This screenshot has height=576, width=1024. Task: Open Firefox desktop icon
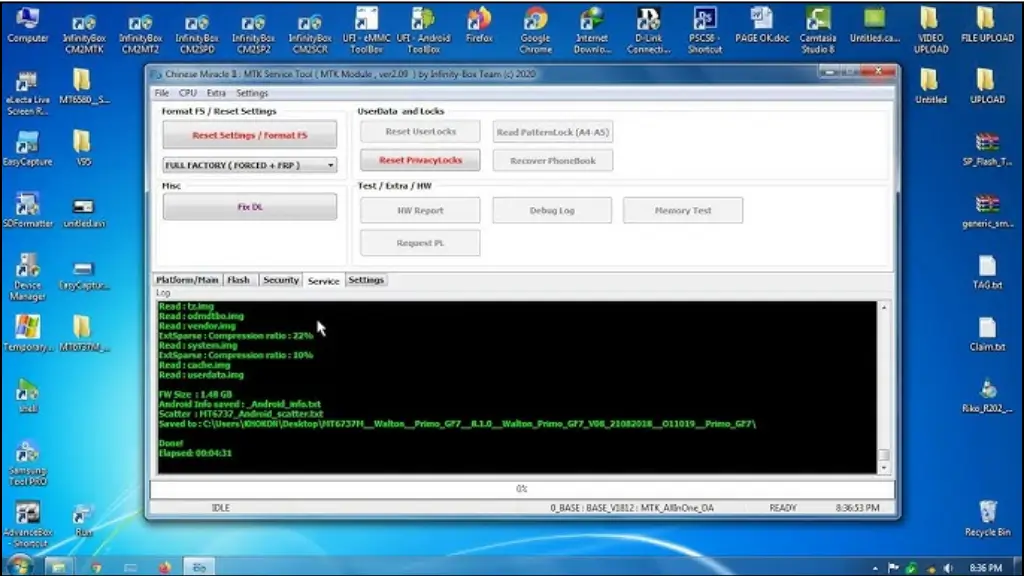(x=479, y=26)
